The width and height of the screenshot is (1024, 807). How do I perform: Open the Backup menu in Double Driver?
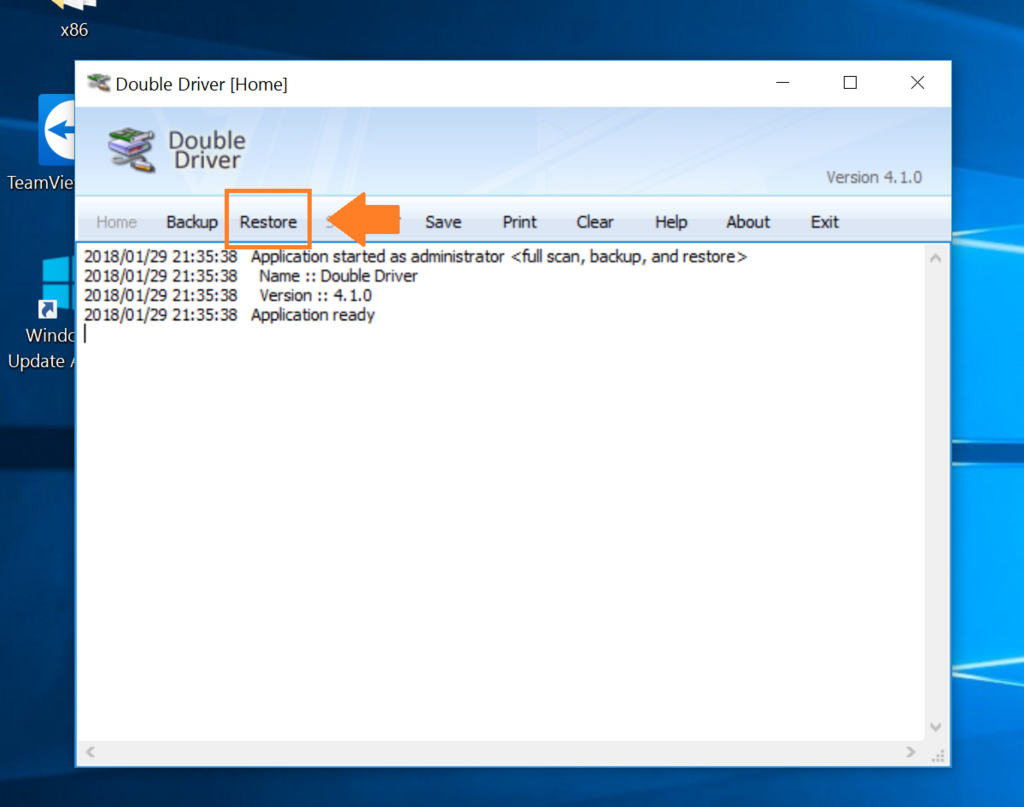pos(192,222)
